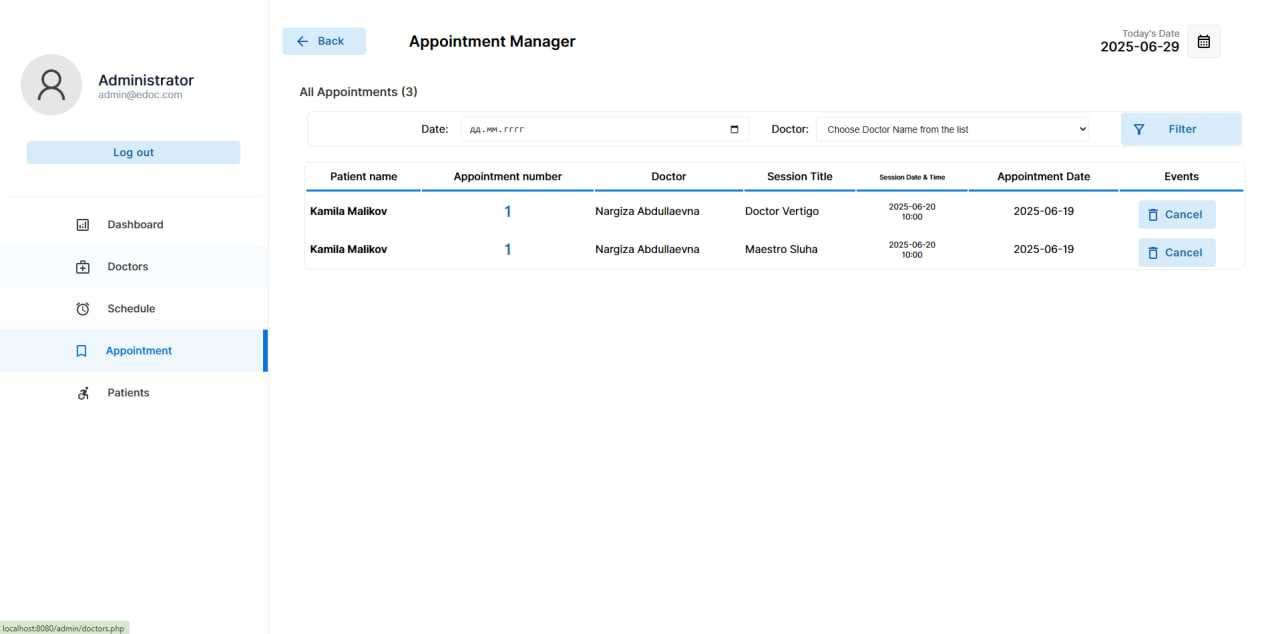Click the Session Date & Time header
The width and height of the screenshot is (1280, 634).
click(x=912, y=177)
